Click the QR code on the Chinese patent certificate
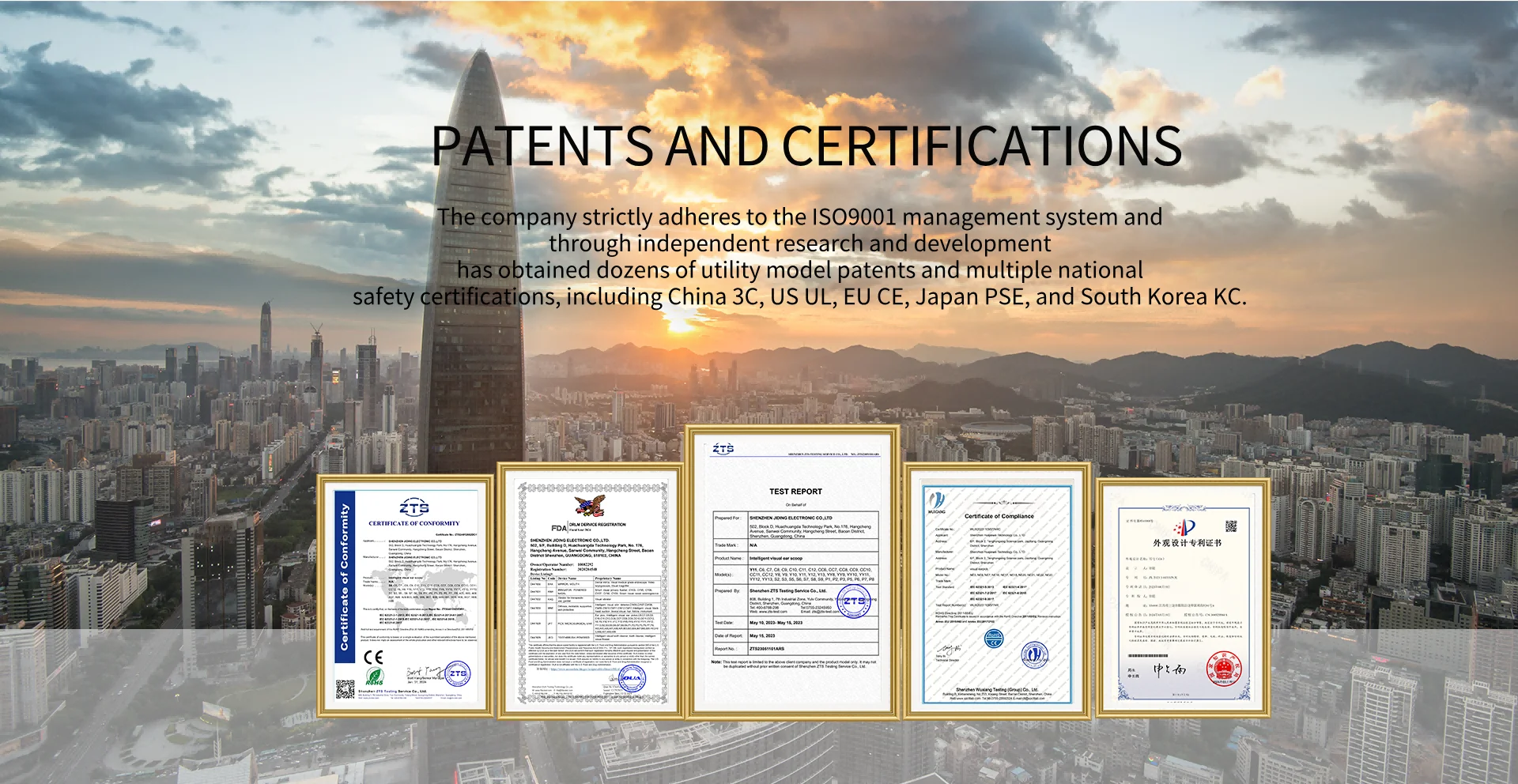Viewport: 1518px width, 784px height. [1230, 526]
